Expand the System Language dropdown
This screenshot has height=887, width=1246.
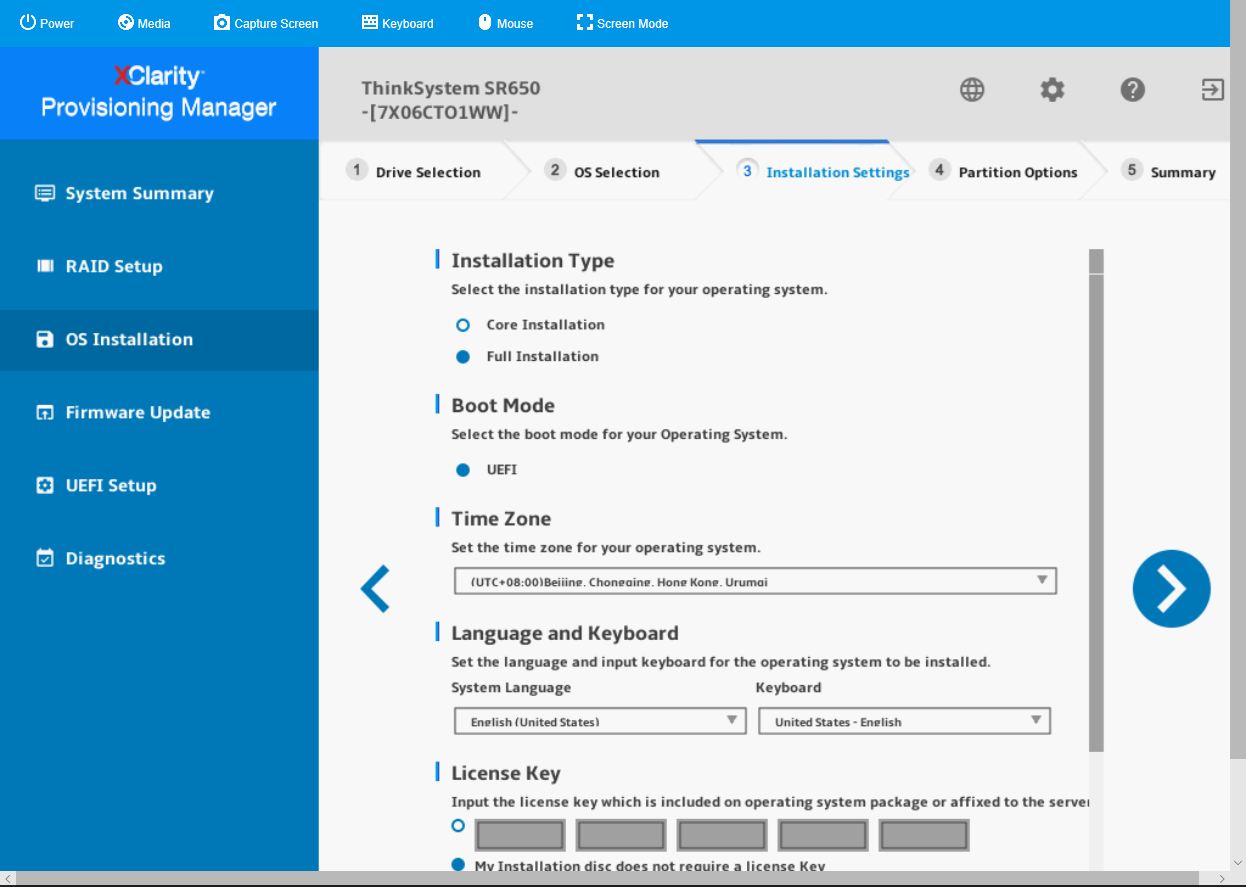[x=600, y=721]
